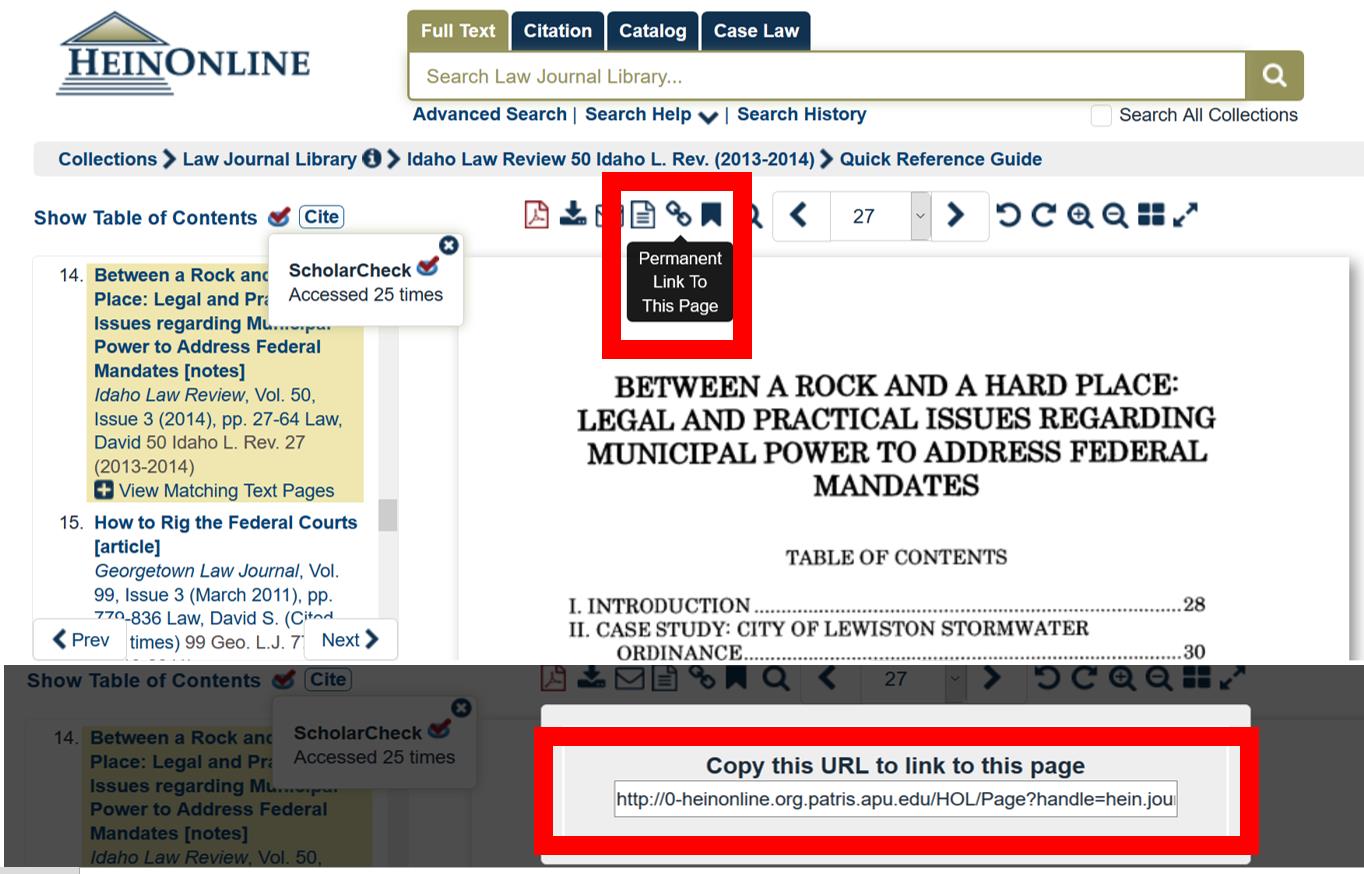Open the Search History link

[x=802, y=114]
